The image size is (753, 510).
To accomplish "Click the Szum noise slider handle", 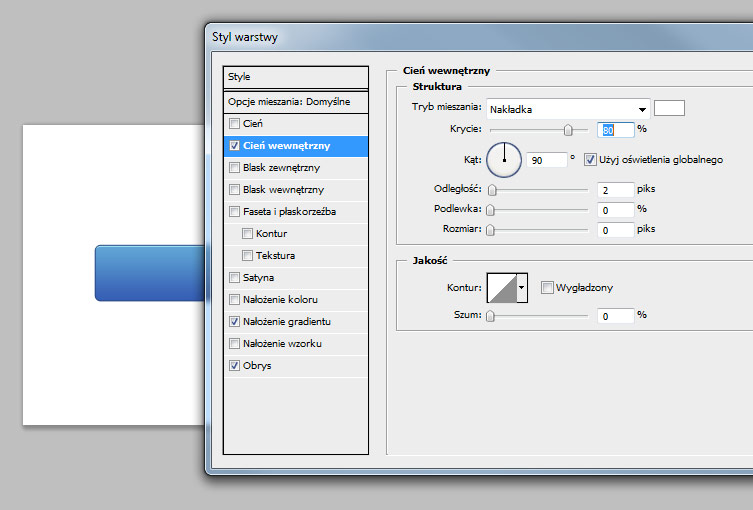I will (490, 316).
